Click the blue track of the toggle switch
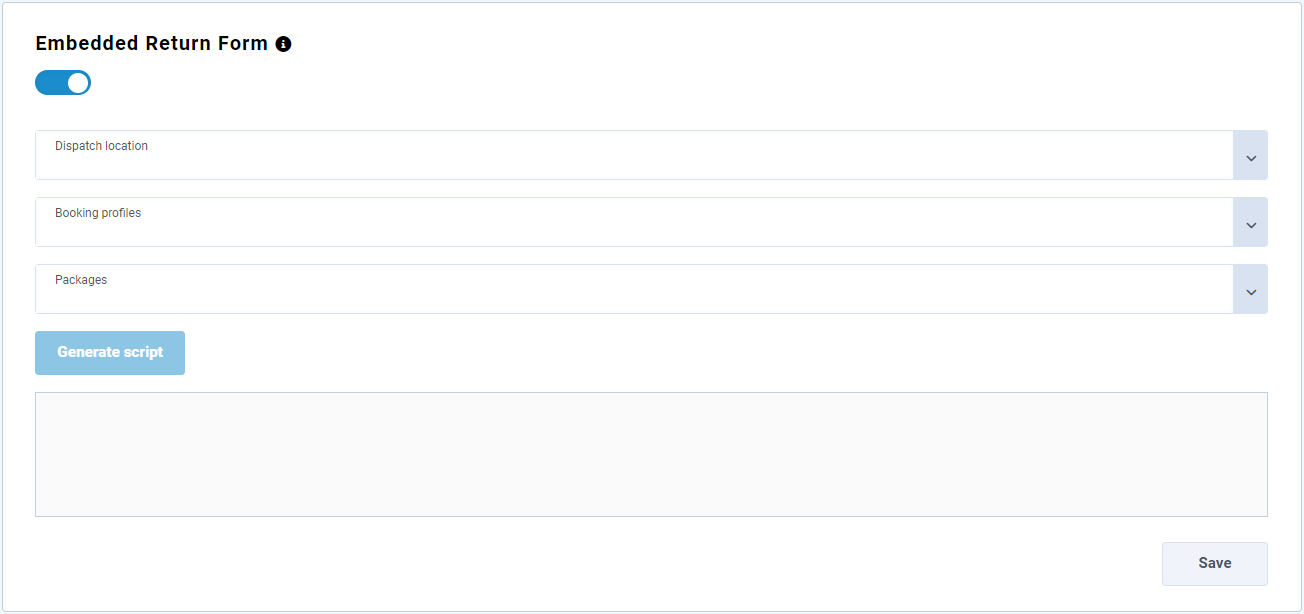The width and height of the screenshot is (1304, 614). [x=50, y=83]
